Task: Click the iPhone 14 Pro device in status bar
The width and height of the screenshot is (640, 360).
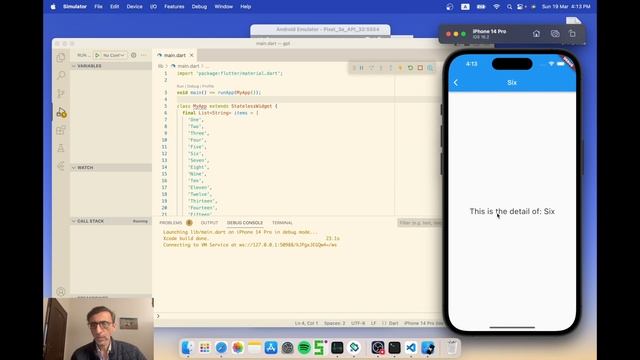Action: point(423,323)
